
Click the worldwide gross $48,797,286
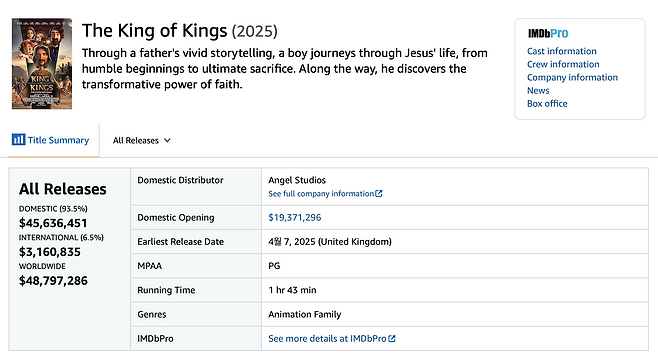(53, 281)
